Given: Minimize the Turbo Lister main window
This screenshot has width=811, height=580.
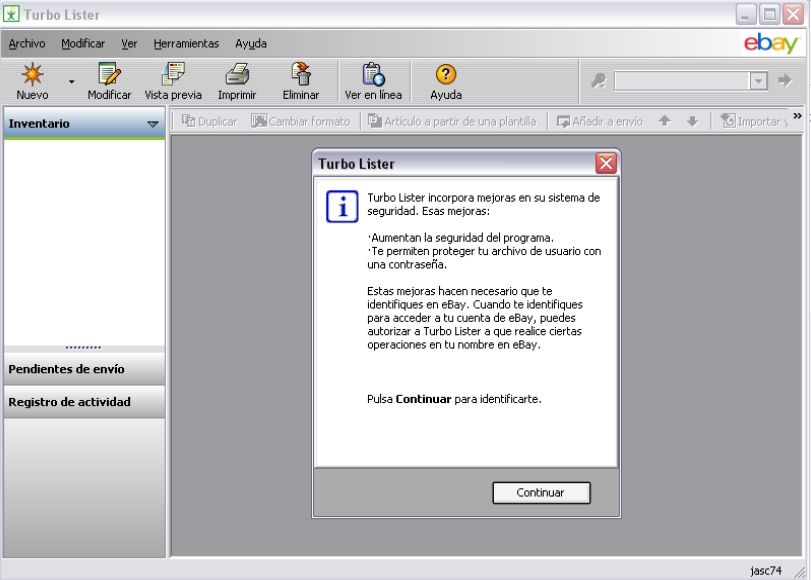Looking at the screenshot, I should click(745, 14).
